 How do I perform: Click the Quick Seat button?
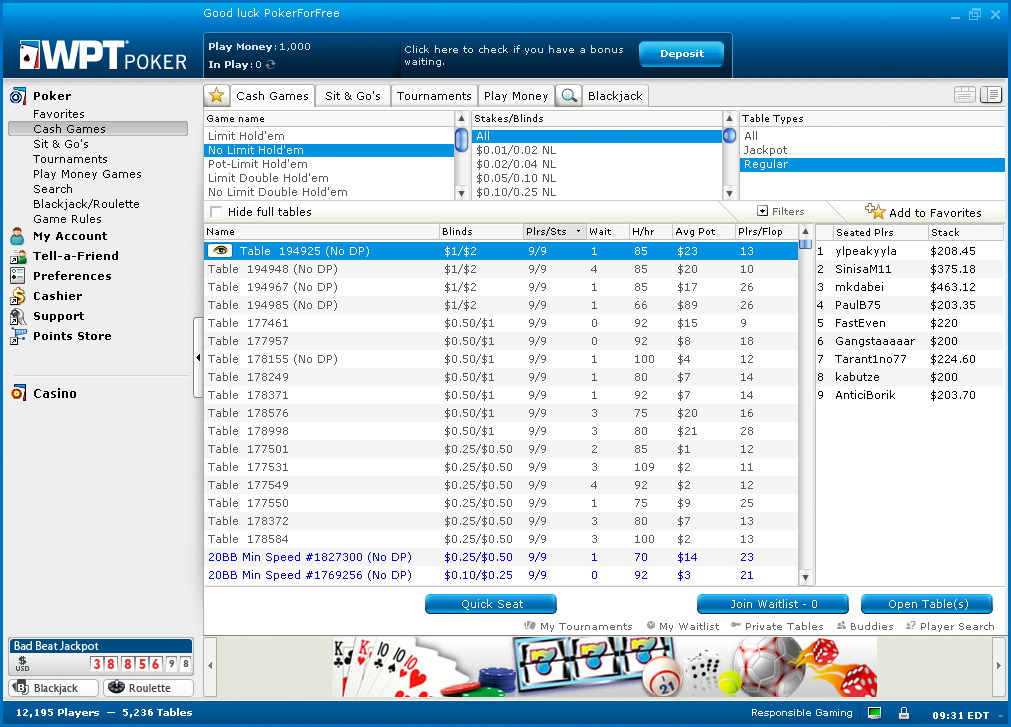coord(491,604)
